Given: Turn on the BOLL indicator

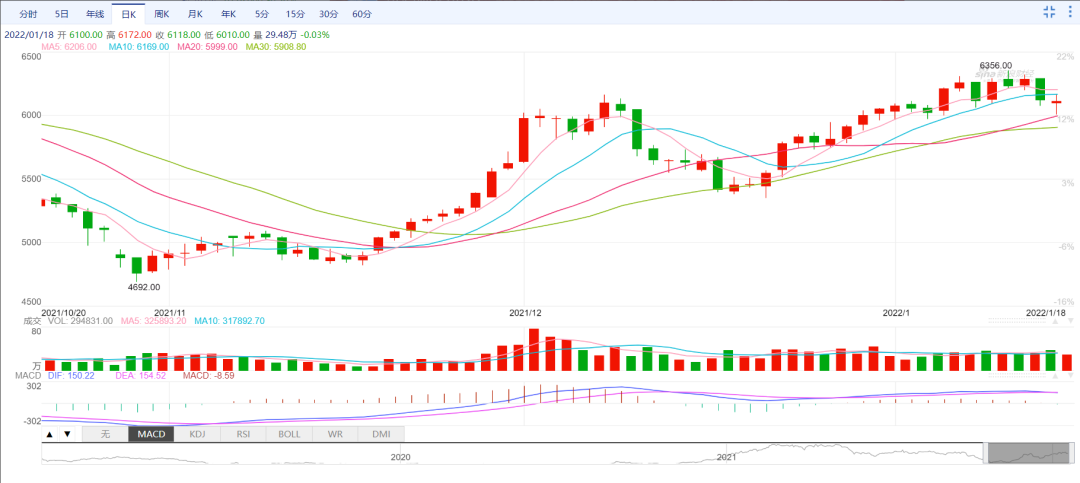Looking at the screenshot, I should pos(289,434).
